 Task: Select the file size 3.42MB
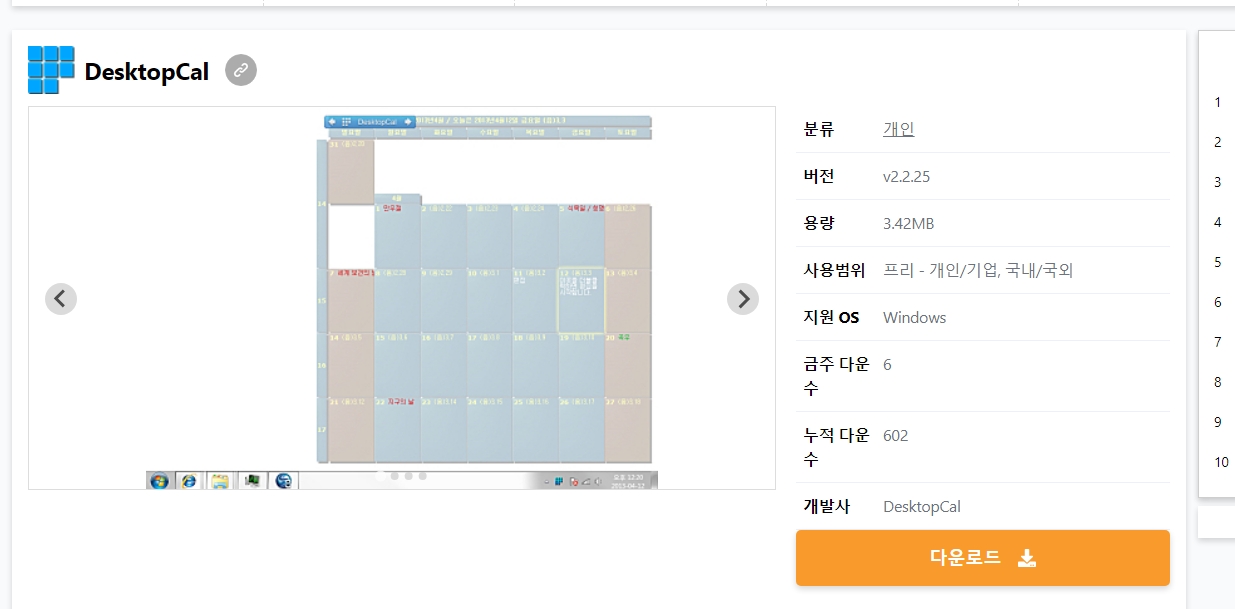pos(909,224)
